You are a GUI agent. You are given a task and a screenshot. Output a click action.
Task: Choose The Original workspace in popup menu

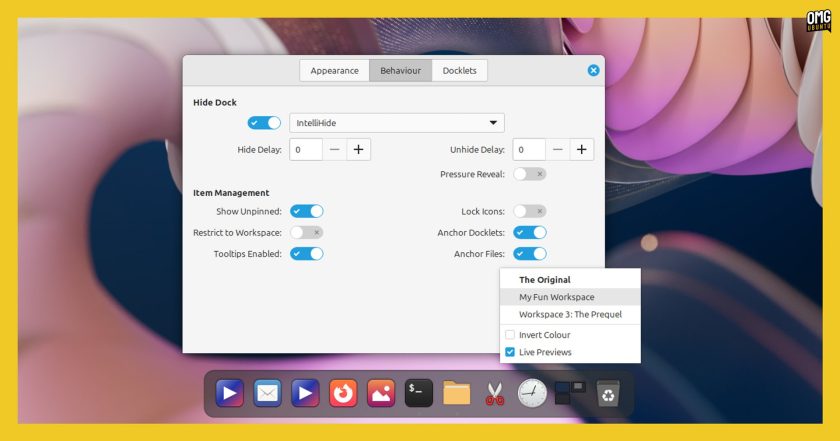[570, 280]
